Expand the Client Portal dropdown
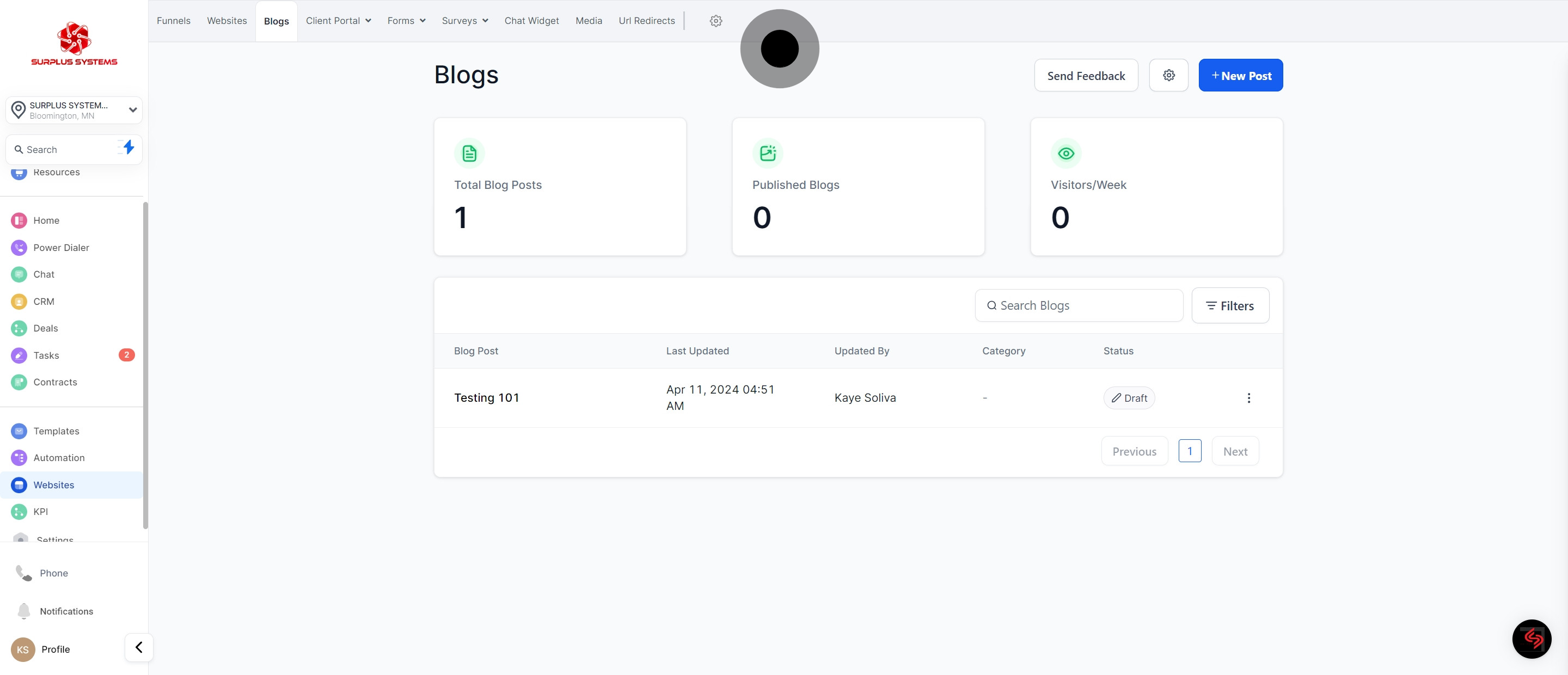This screenshot has width=1568, height=675. click(338, 21)
